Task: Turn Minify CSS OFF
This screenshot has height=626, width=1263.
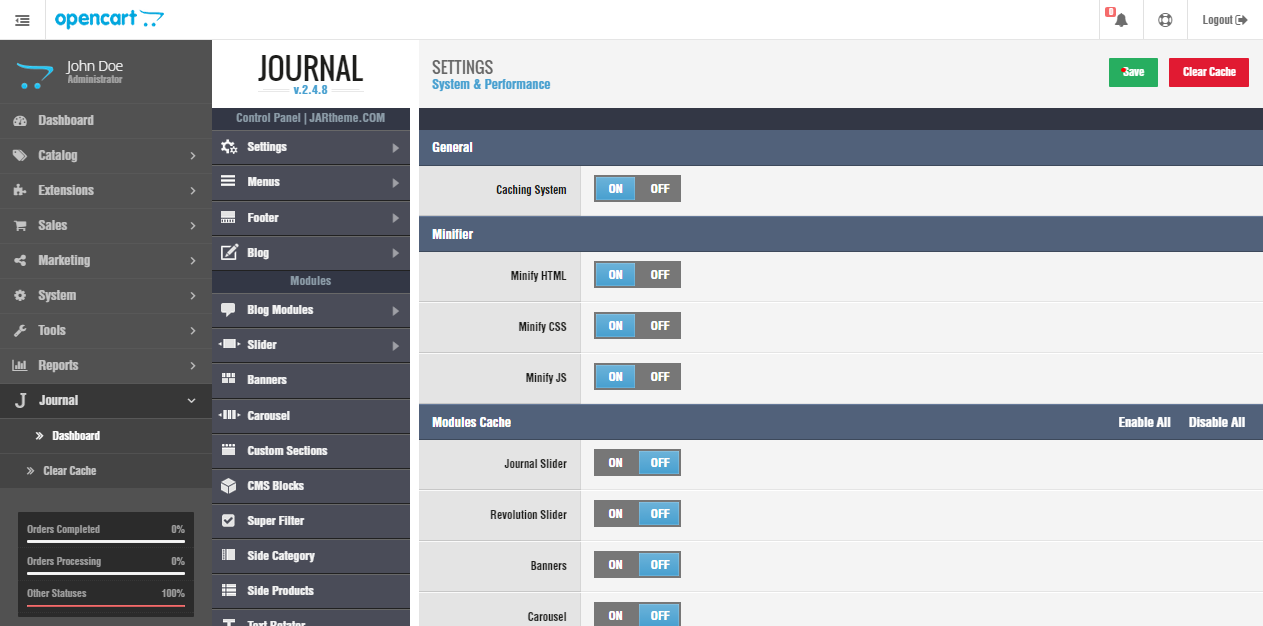Action: [660, 326]
